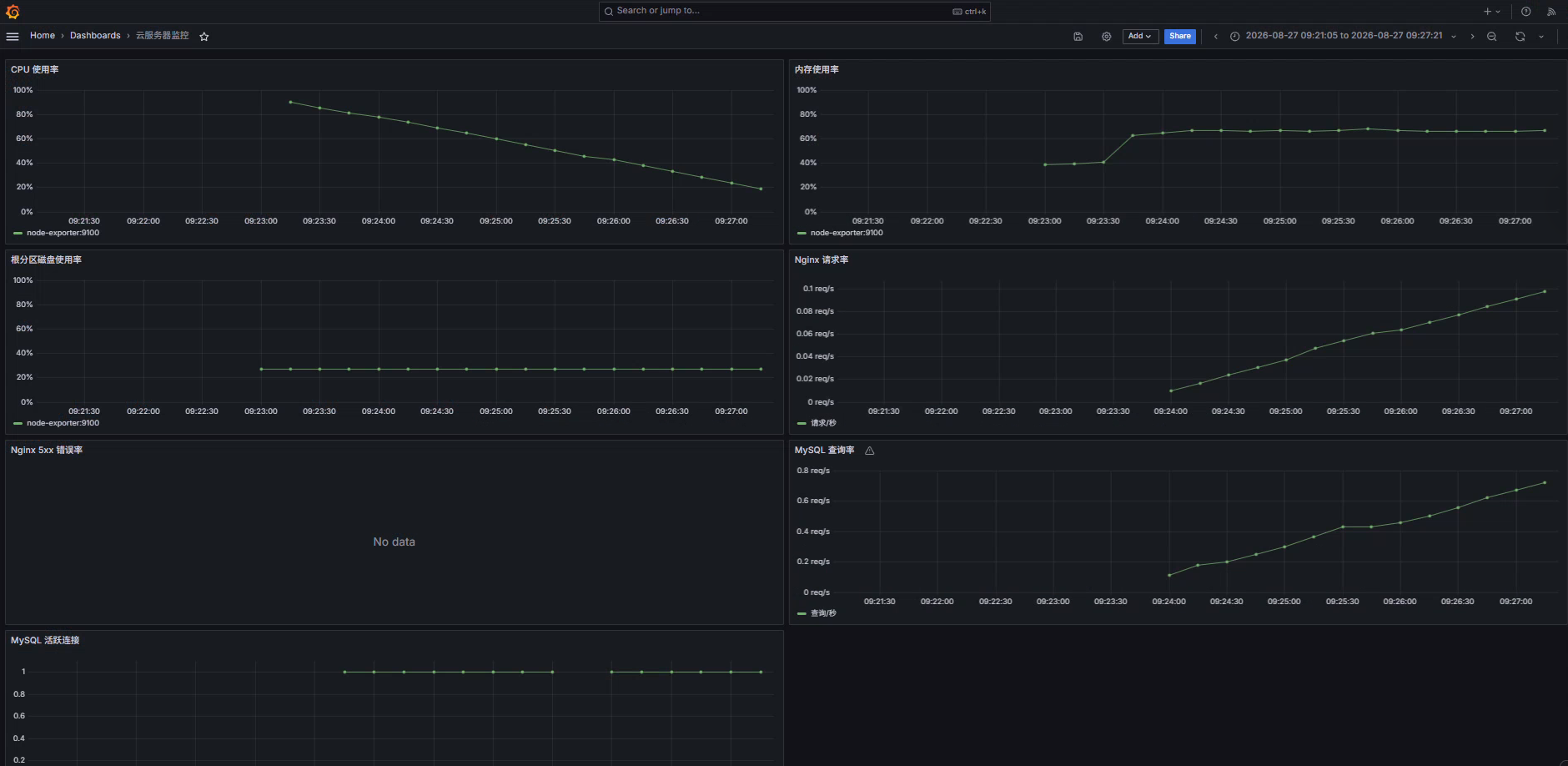Click the Nginx 5xx 错误率 panel title
This screenshot has height=766, width=1568.
pyautogui.click(x=47, y=451)
